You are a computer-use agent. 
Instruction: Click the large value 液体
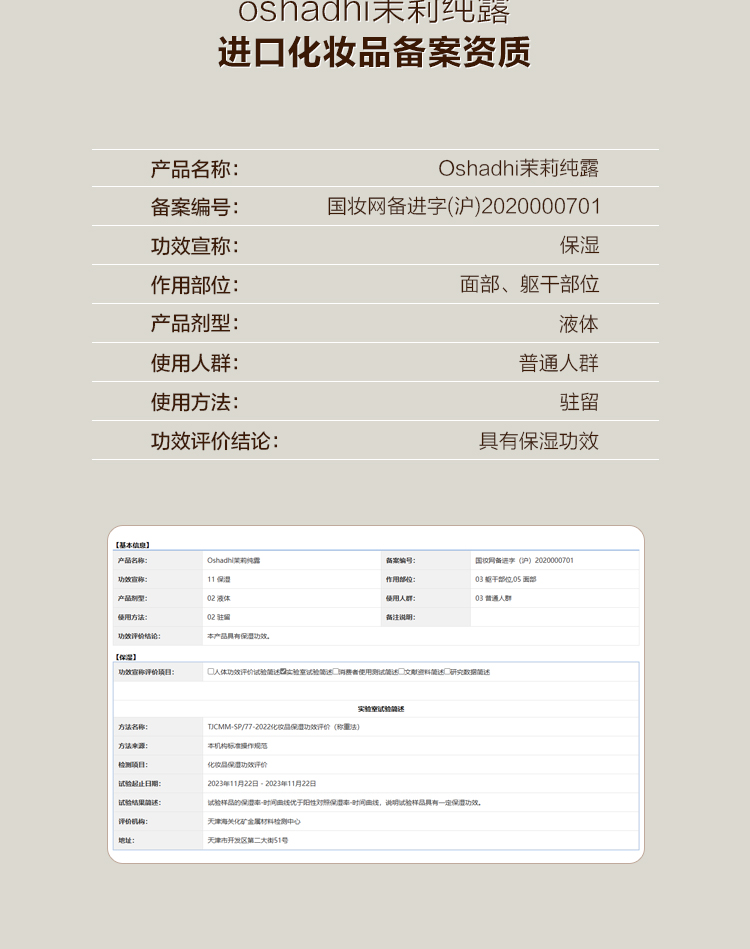(x=579, y=324)
